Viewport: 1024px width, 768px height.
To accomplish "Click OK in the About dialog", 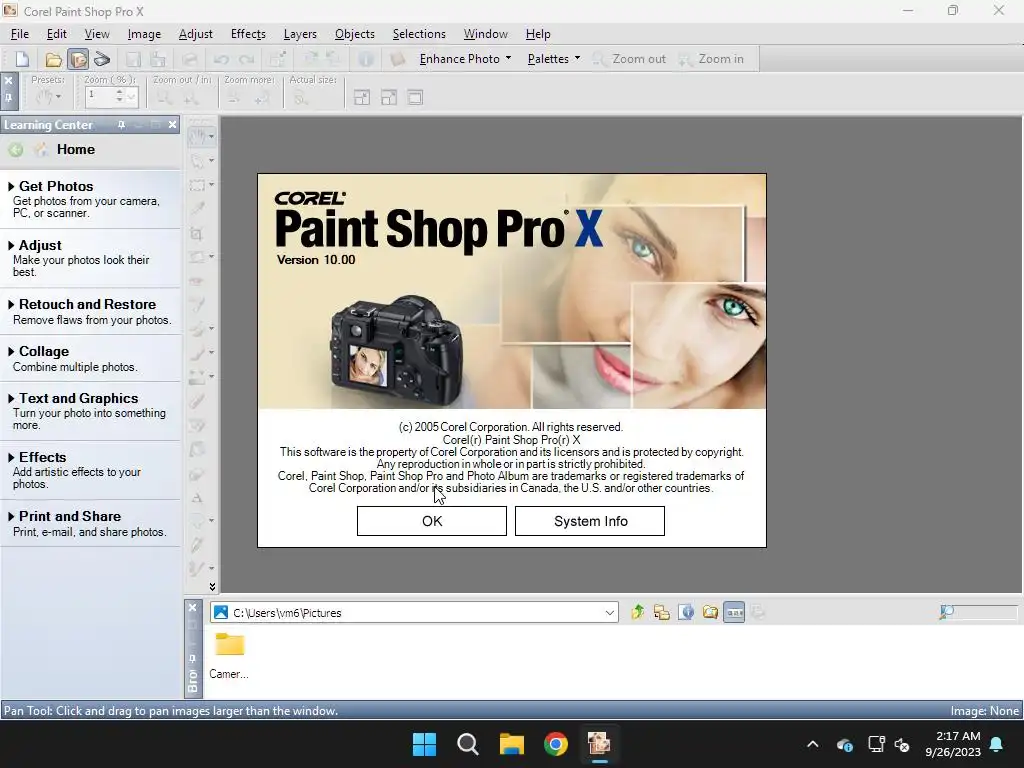I will coord(432,521).
